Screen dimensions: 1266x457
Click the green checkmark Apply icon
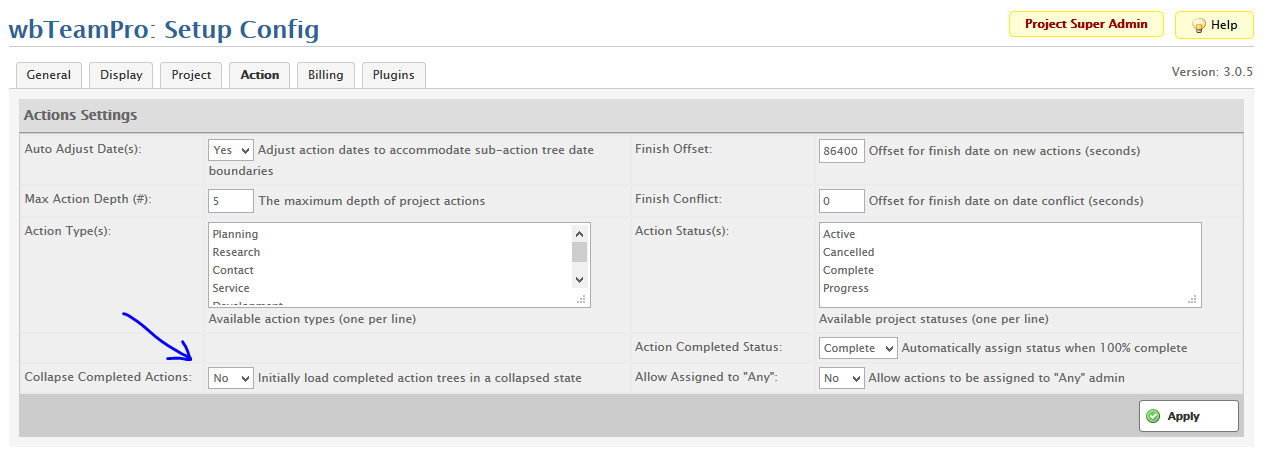point(1153,416)
